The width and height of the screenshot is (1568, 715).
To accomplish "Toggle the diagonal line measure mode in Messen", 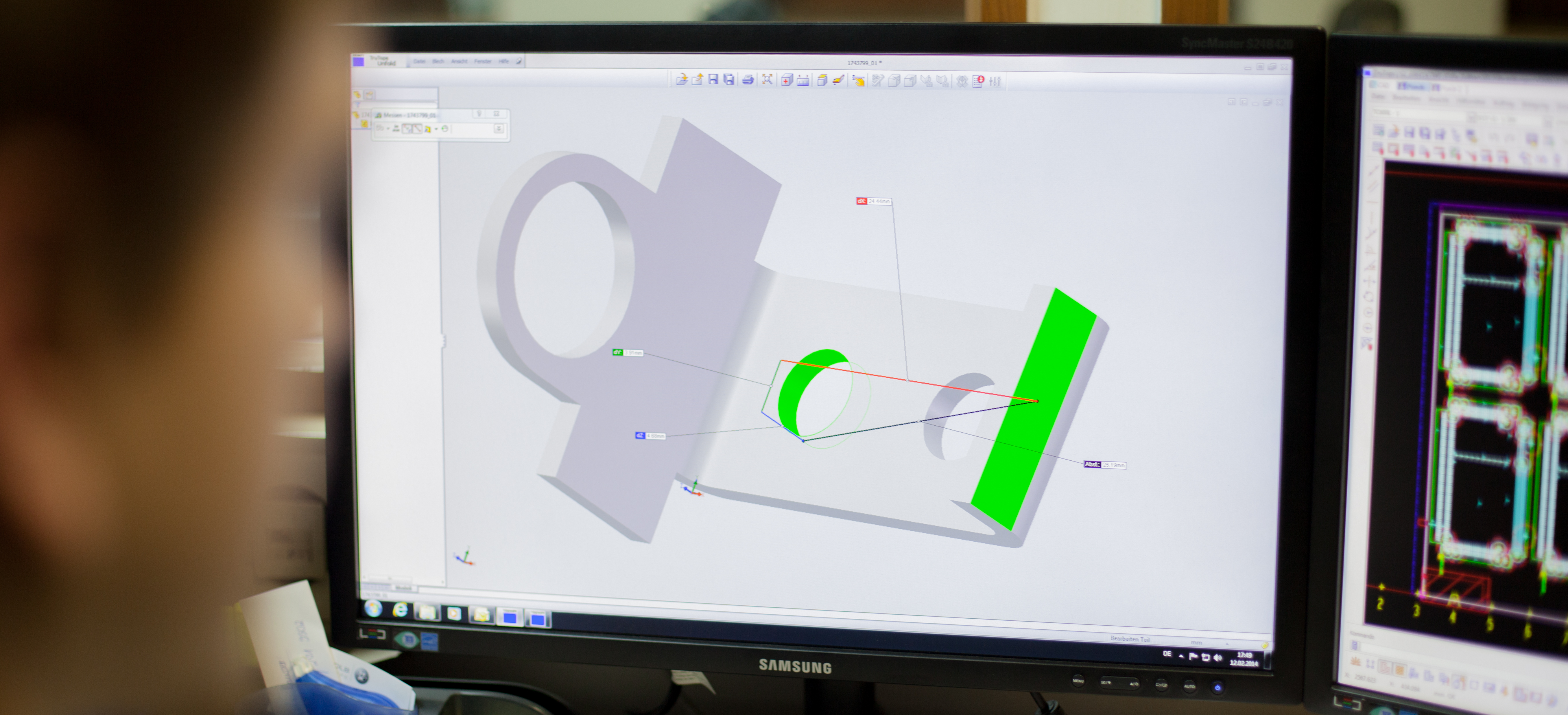I will pos(417,128).
